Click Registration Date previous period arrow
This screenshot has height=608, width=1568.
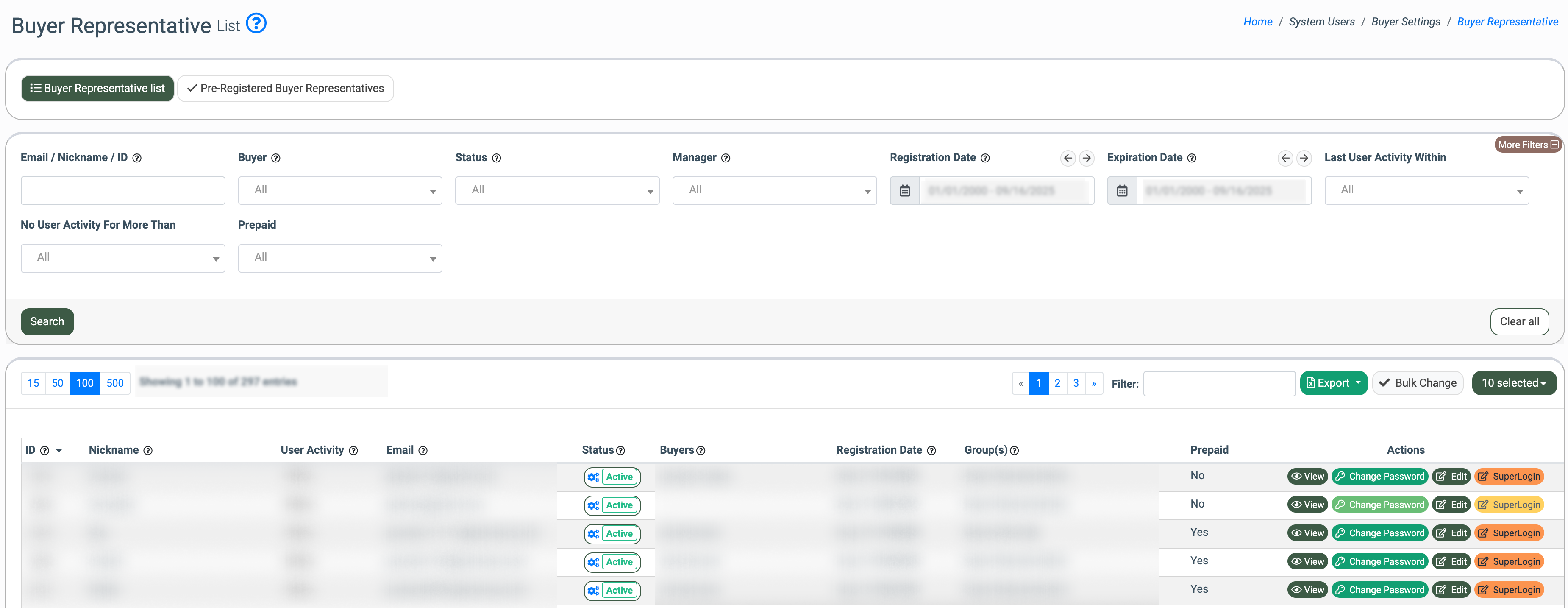coord(1068,159)
